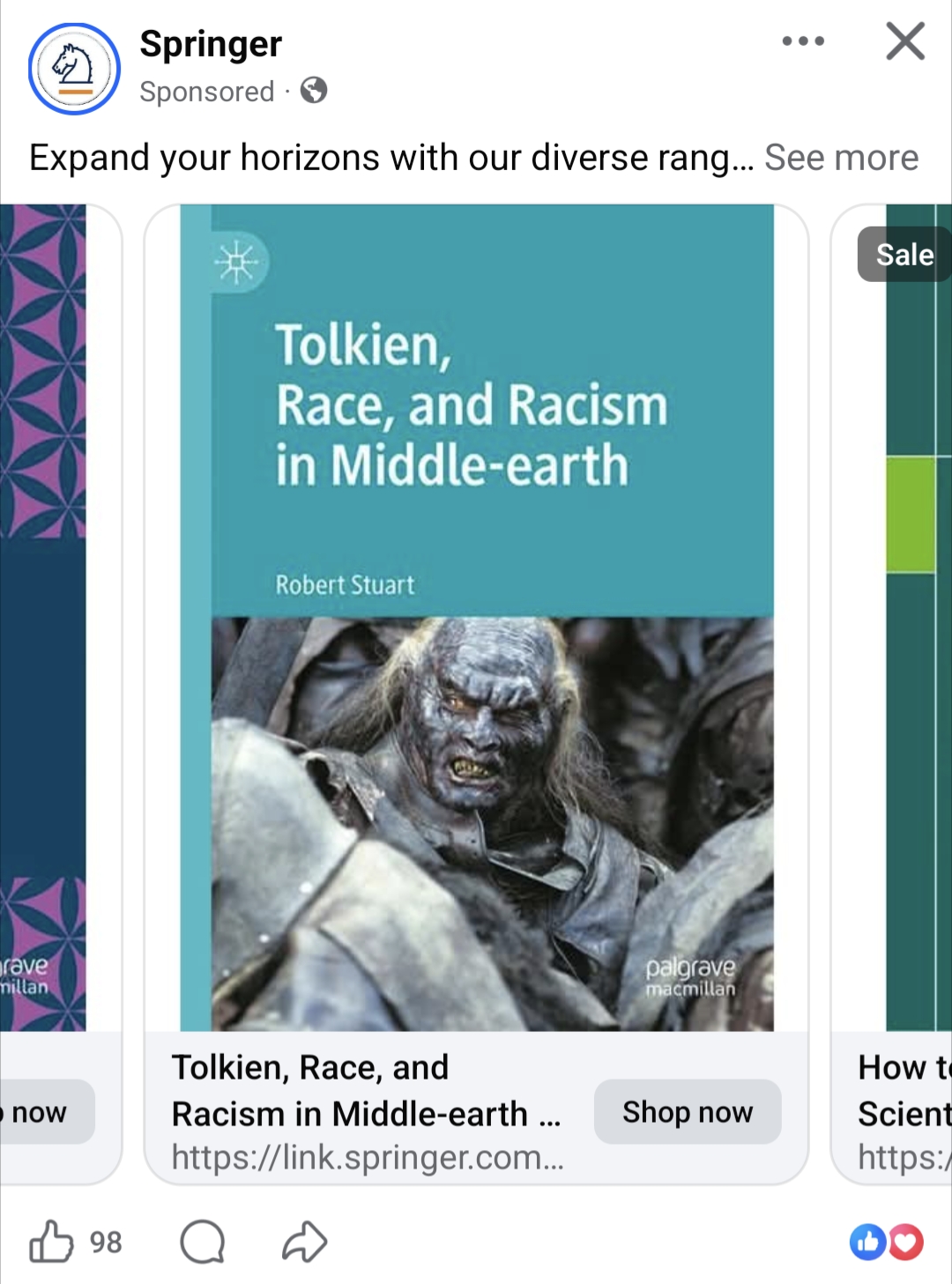View reactions via red heart emoji
Screen dimensions: 952x1284
click(905, 1242)
